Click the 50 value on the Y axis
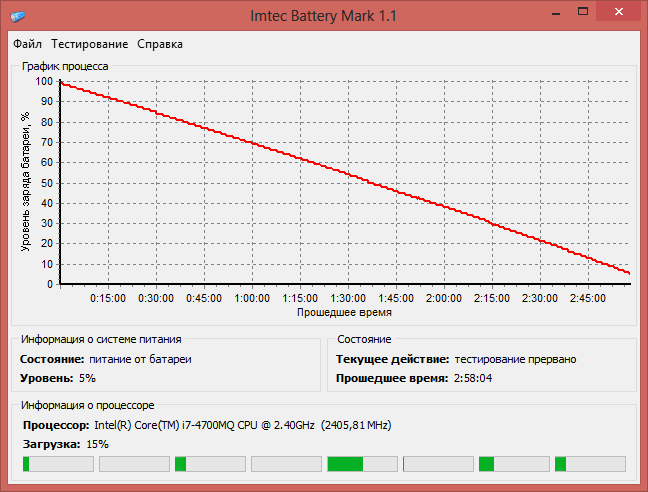Screen dimensions: 648x492 click(x=47, y=183)
